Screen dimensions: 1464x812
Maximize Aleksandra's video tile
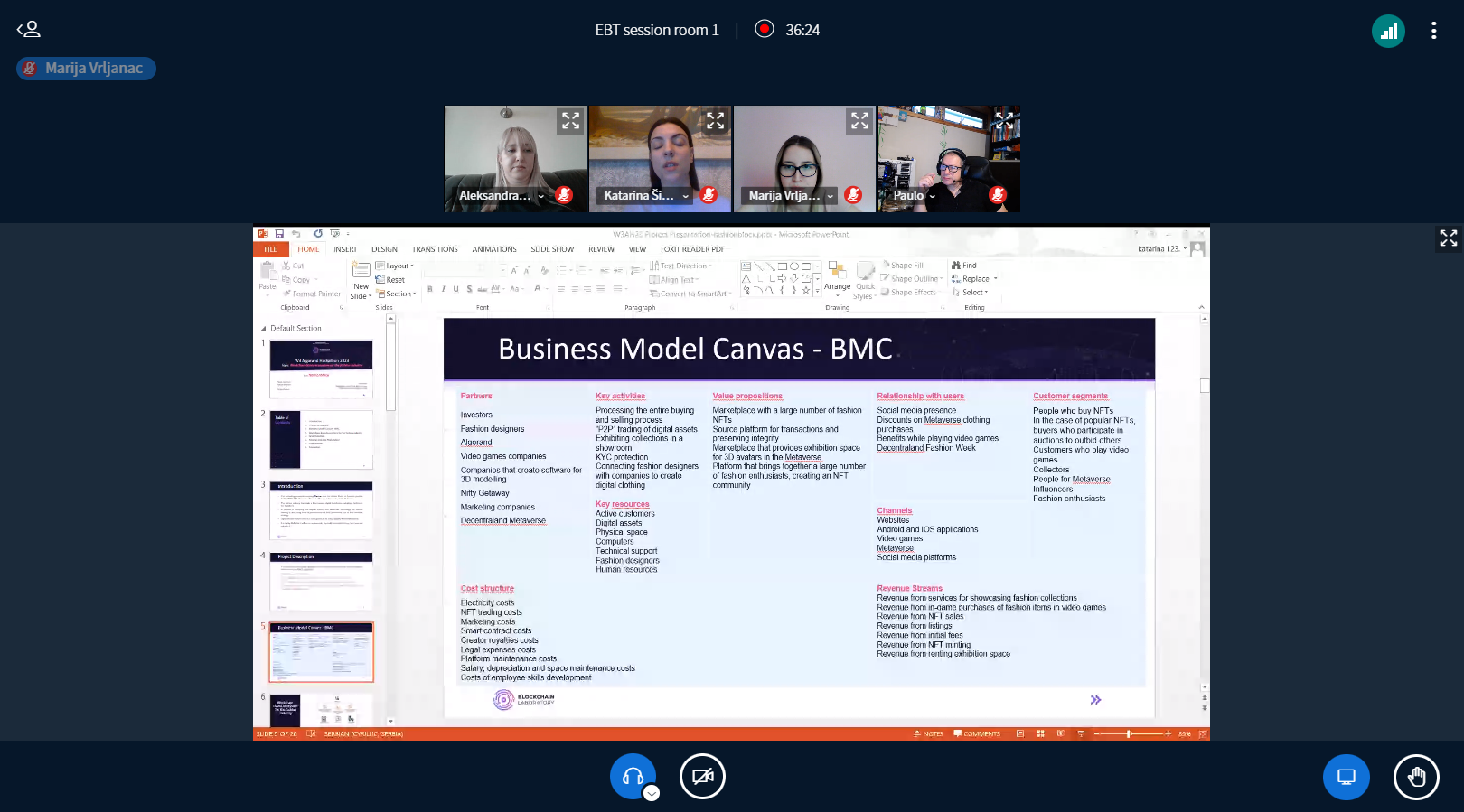pyautogui.click(x=570, y=121)
